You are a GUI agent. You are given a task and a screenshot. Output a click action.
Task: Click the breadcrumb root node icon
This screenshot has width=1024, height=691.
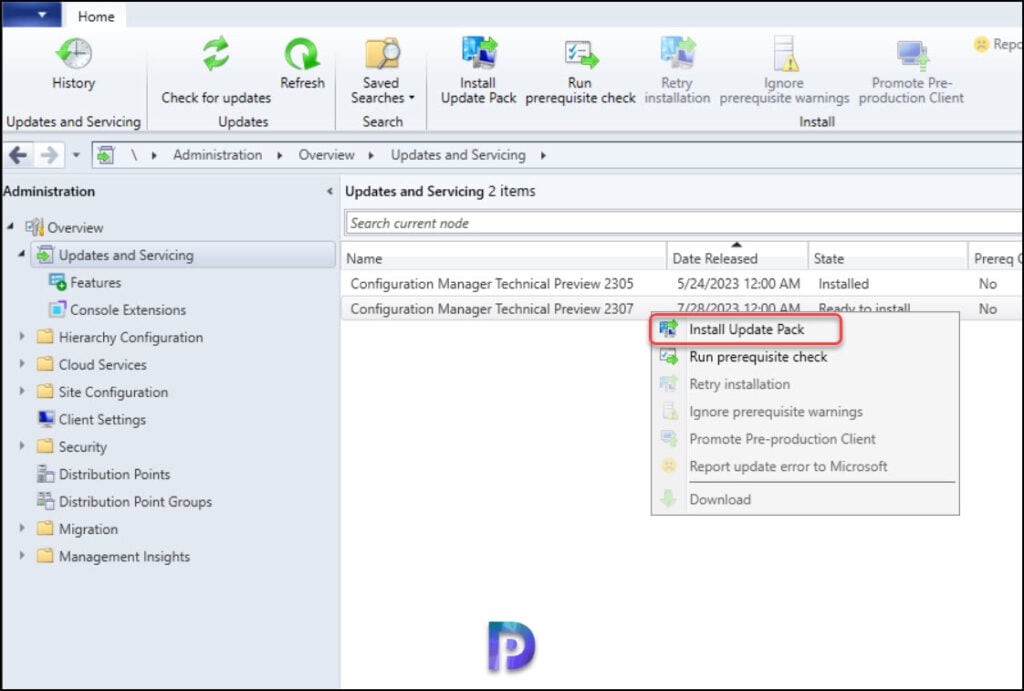pyautogui.click(x=106, y=155)
